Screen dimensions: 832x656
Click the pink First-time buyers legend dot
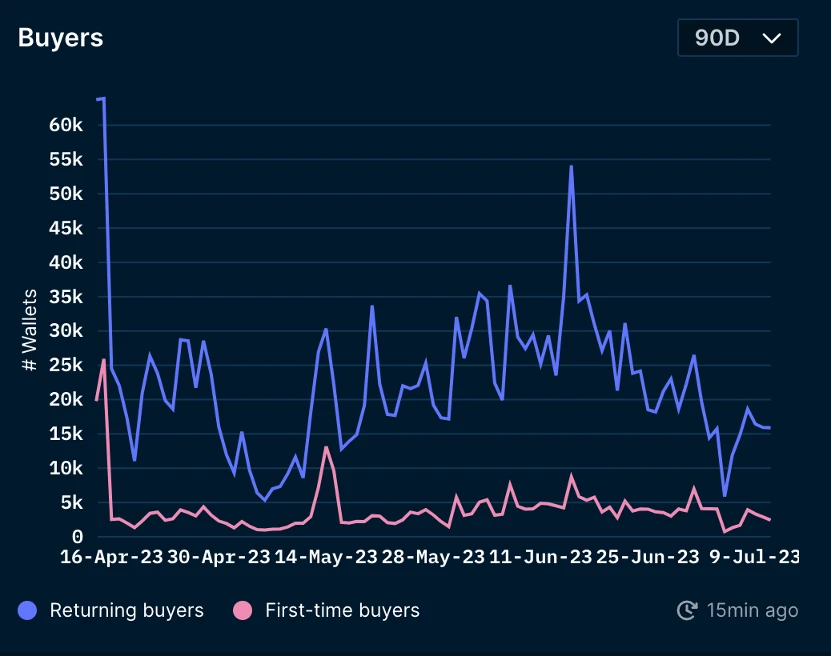coord(243,610)
